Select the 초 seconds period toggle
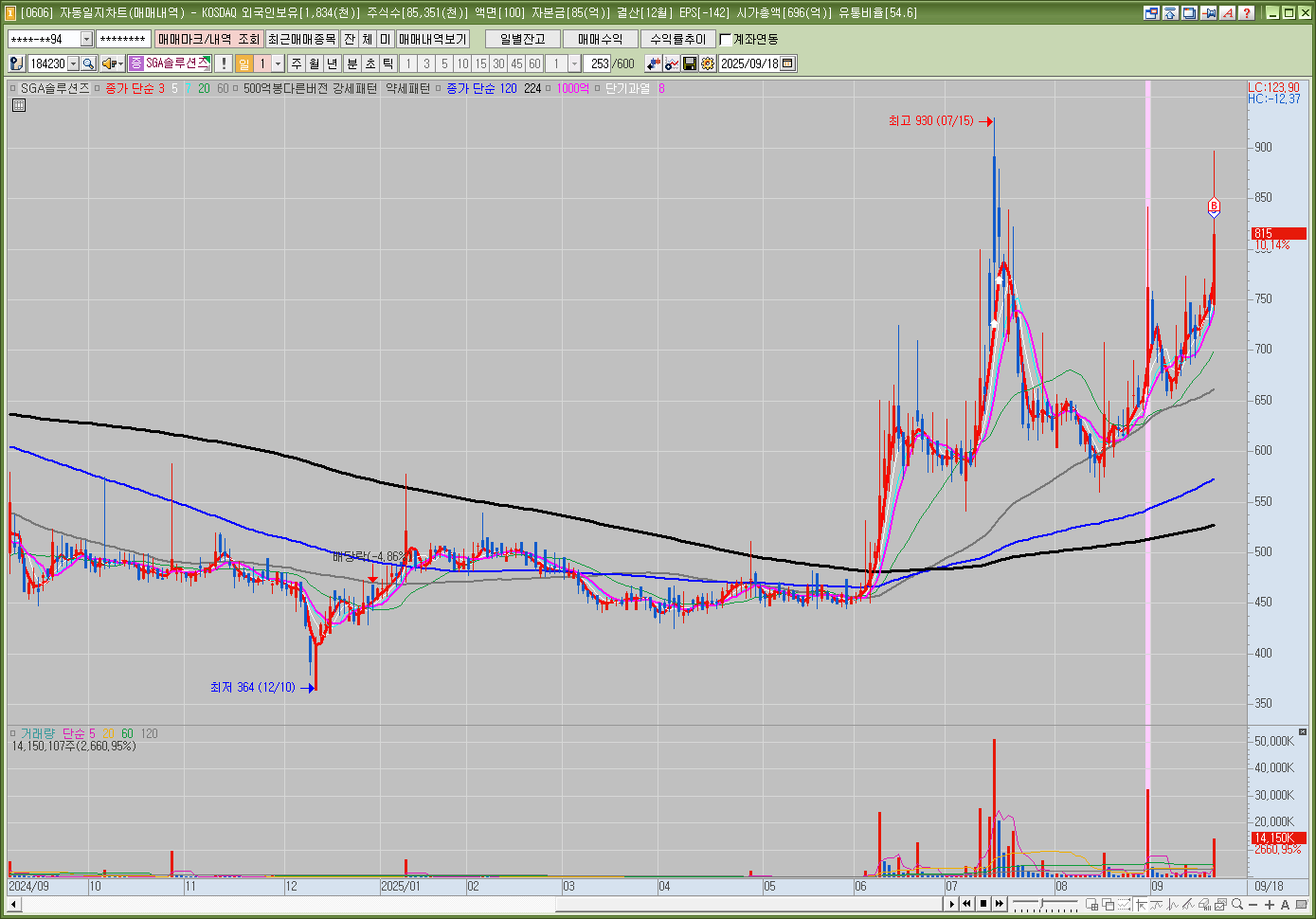This screenshot has width=1316, height=919. pos(370,63)
